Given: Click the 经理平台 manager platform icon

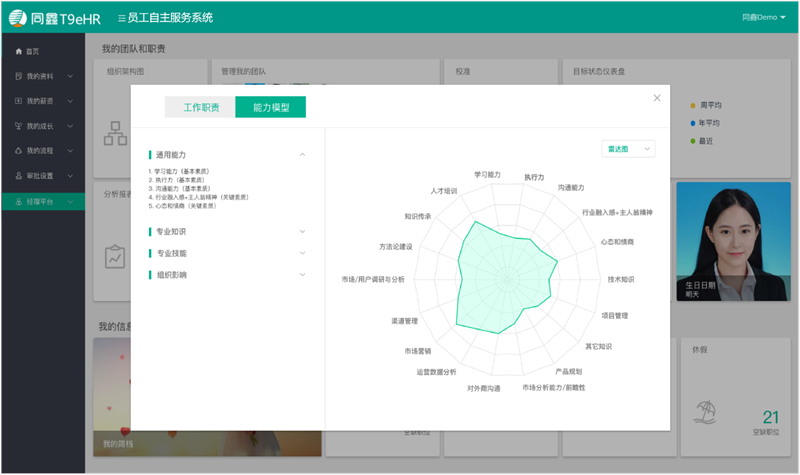Looking at the screenshot, I should 18,202.
